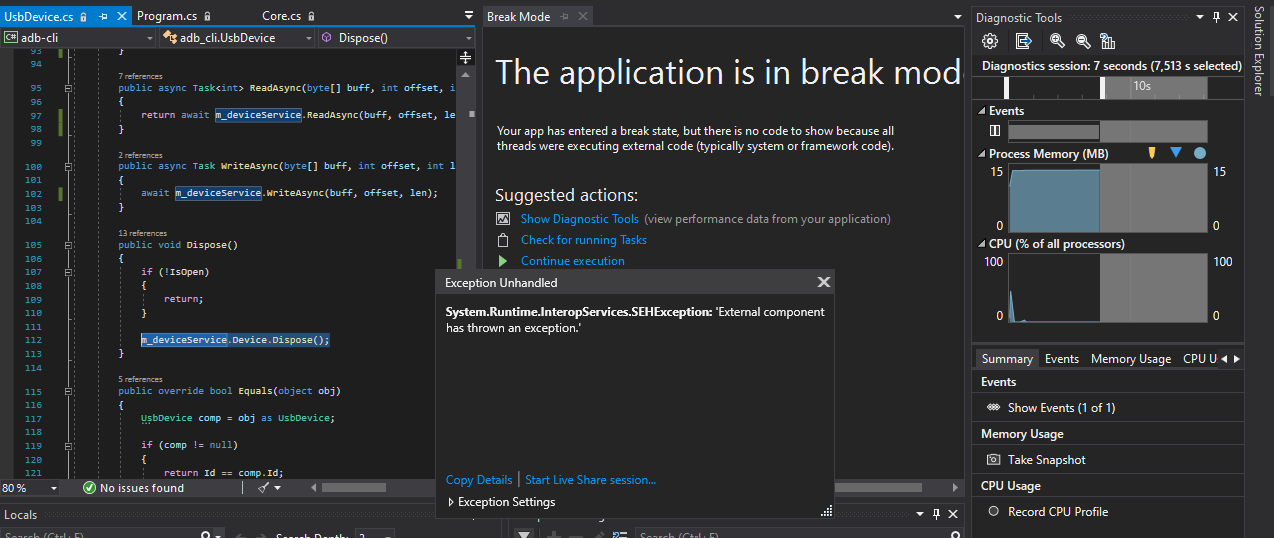Open Diagnostic Tools settings gear
The height and width of the screenshot is (538, 1274).
pyautogui.click(x=990, y=41)
